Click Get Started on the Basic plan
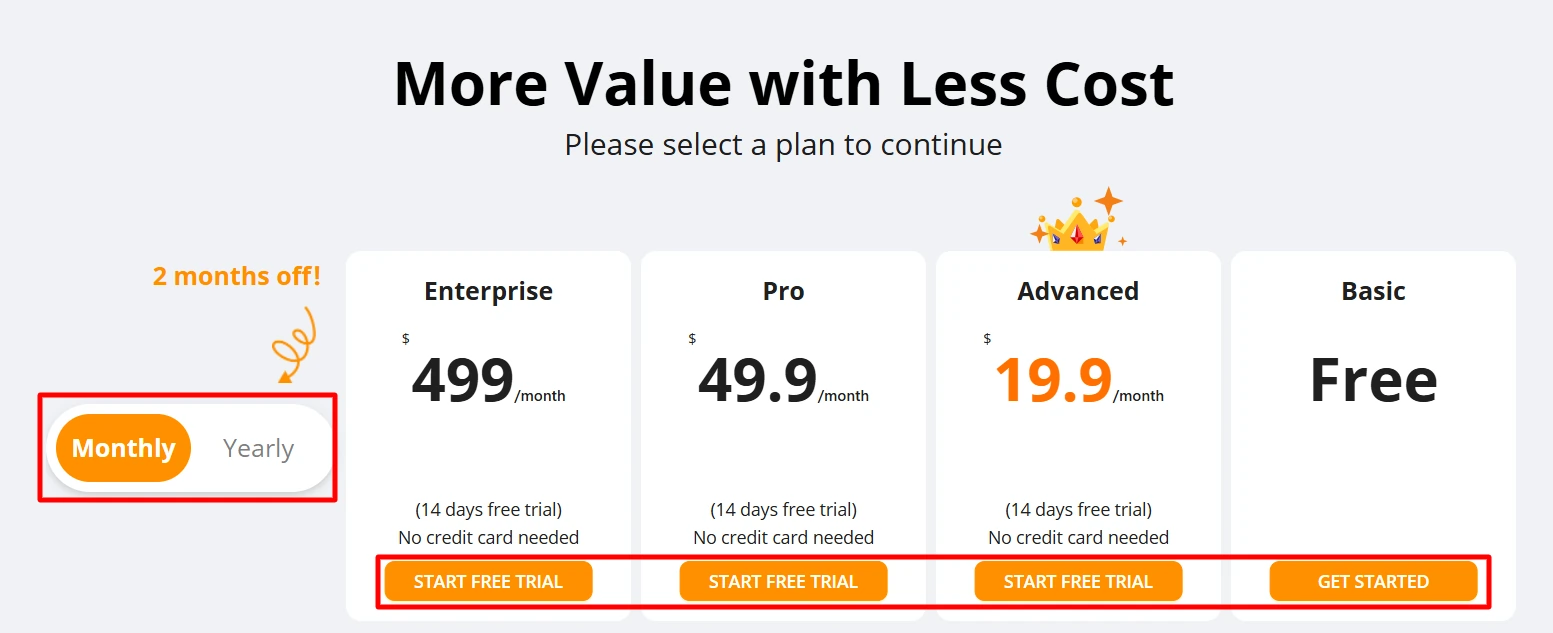The height and width of the screenshot is (633, 1553). pyautogui.click(x=1373, y=580)
